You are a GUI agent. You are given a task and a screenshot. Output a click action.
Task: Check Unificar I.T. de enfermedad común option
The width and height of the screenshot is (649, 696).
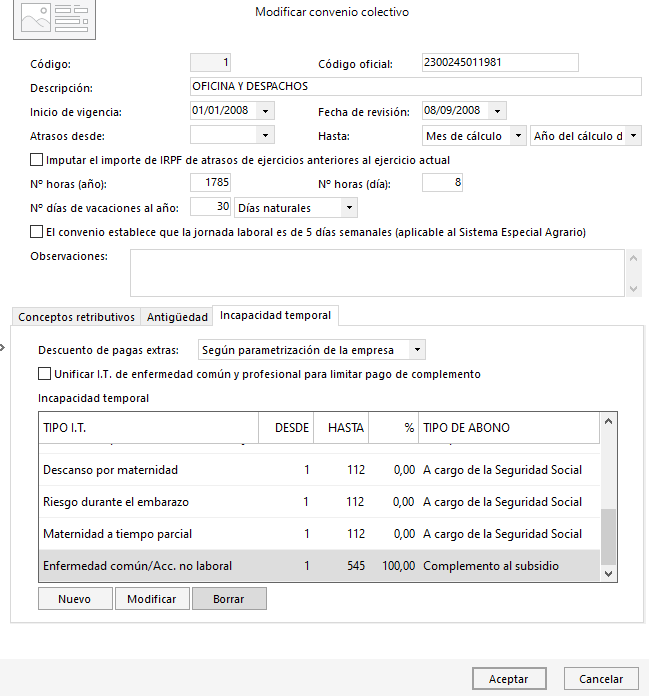[44, 374]
